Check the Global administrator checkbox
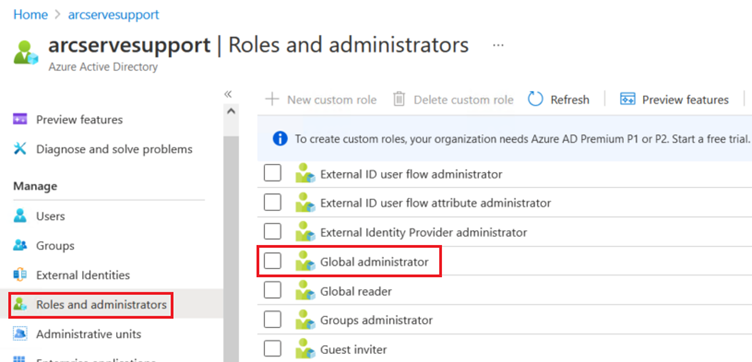The width and height of the screenshot is (752, 362). click(x=272, y=261)
